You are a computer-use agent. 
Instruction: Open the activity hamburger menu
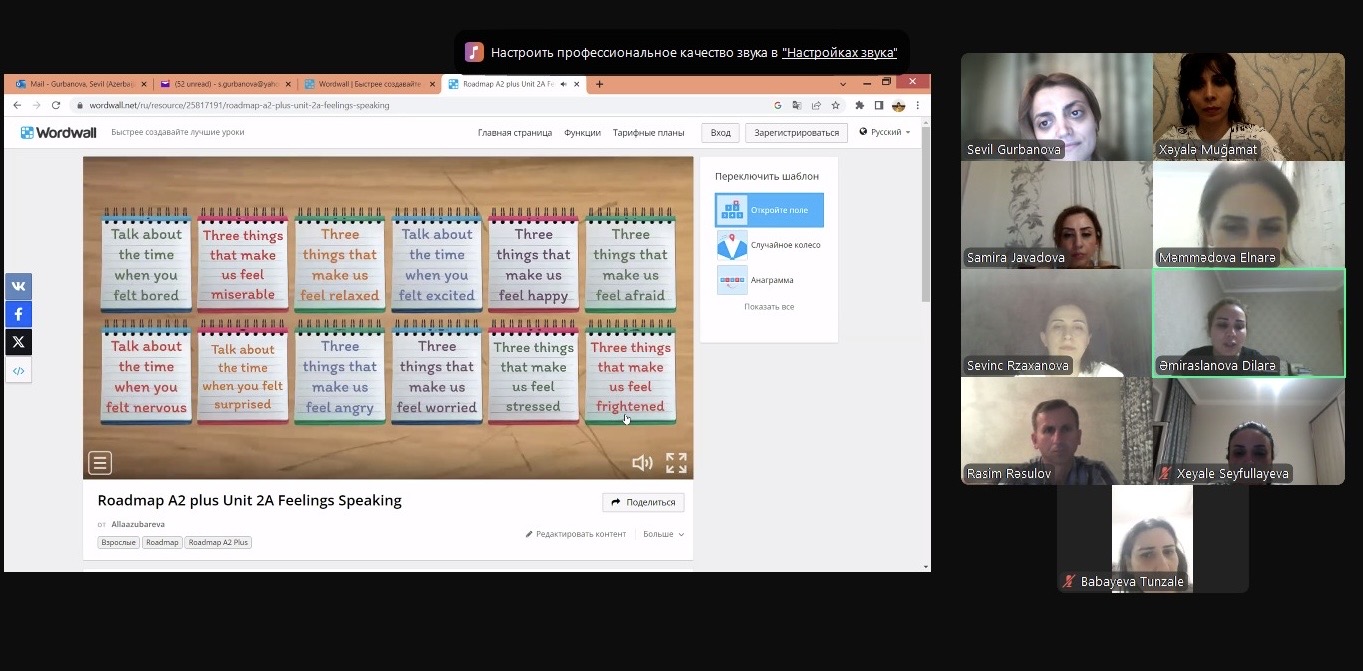point(99,463)
